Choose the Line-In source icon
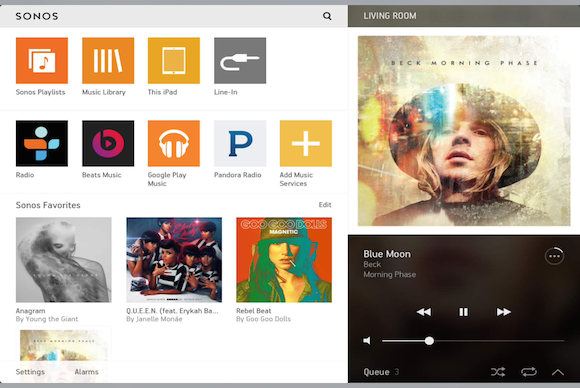The image size is (580, 388). pyautogui.click(x=240, y=61)
